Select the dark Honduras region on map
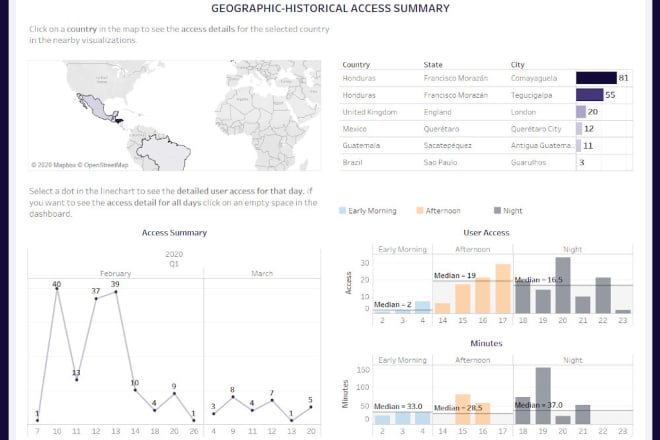The height and width of the screenshot is (440, 660). point(118,121)
